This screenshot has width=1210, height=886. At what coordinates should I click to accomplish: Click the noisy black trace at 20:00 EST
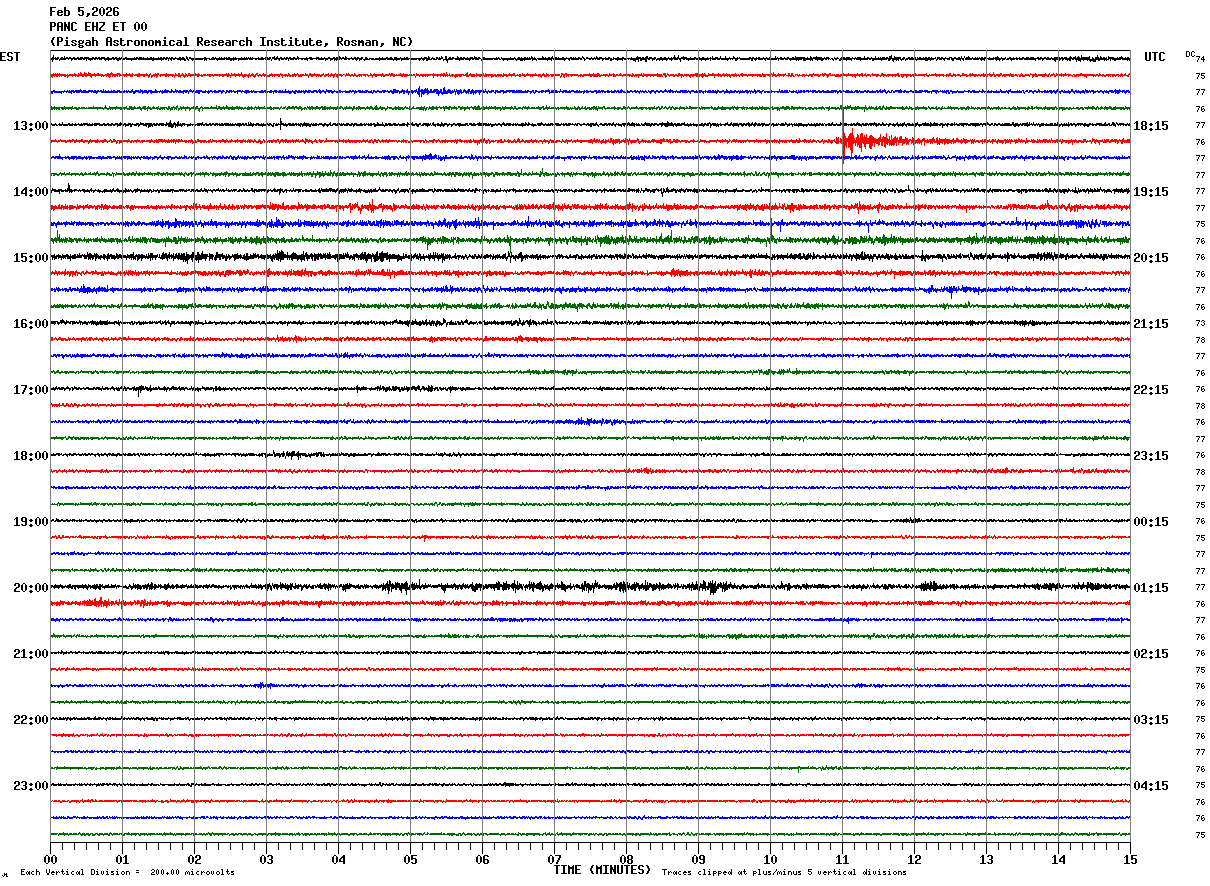click(590, 587)
